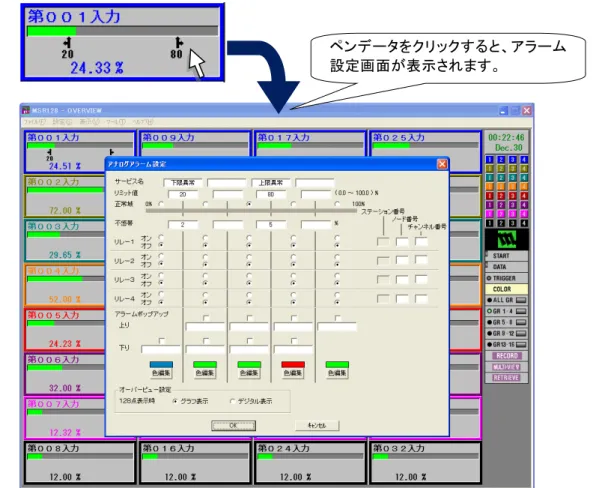Select olive pen button 2 in side panel
This screenshot has width=596, height=488.
501,169
